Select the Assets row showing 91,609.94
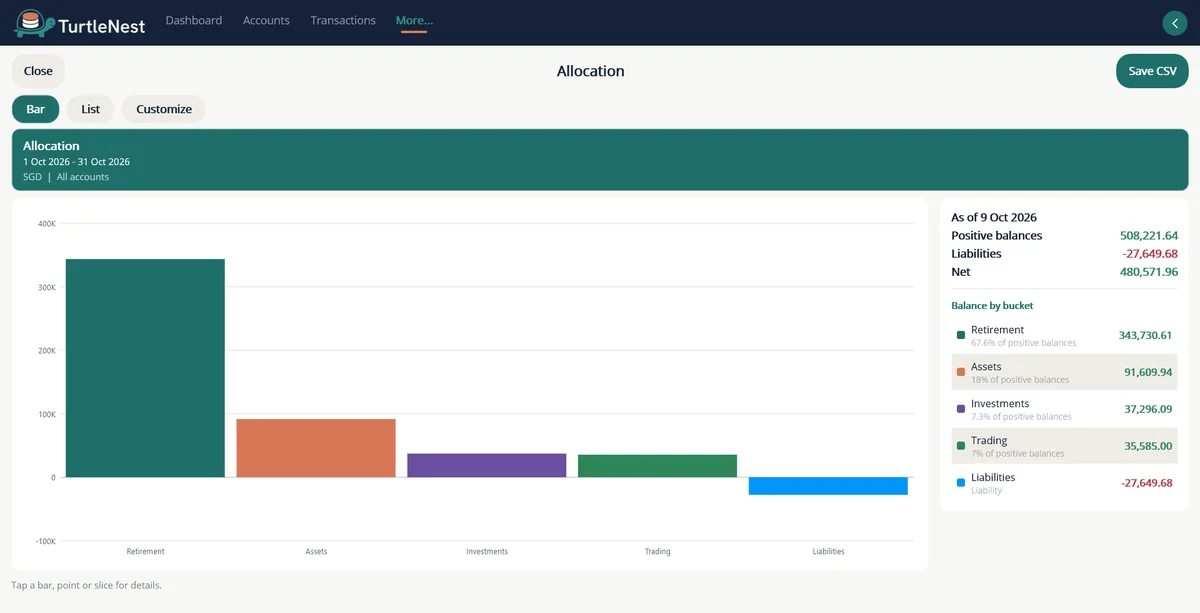 pos(1064,372)
